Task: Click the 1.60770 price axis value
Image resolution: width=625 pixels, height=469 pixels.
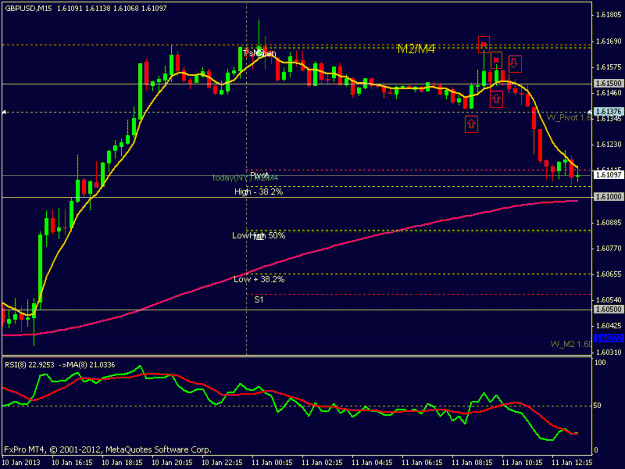Action: coord(609,248)
